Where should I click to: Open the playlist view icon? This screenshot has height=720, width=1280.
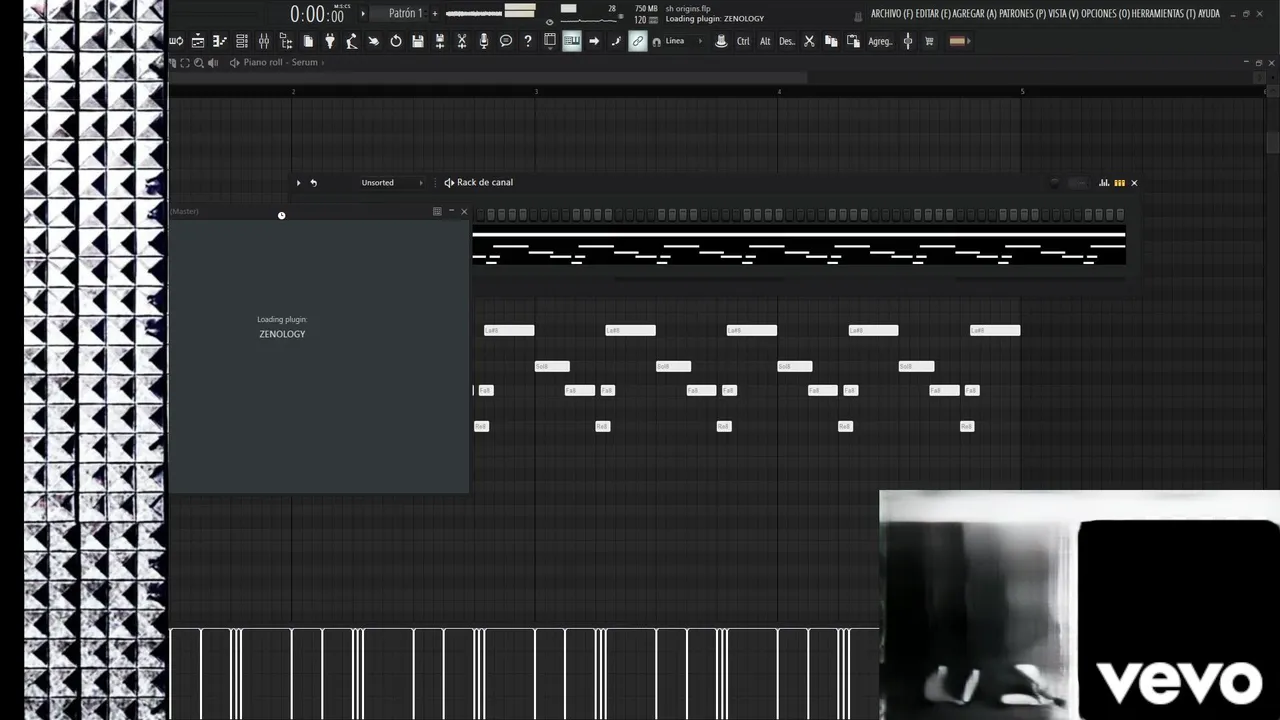[x=198, y=41]
